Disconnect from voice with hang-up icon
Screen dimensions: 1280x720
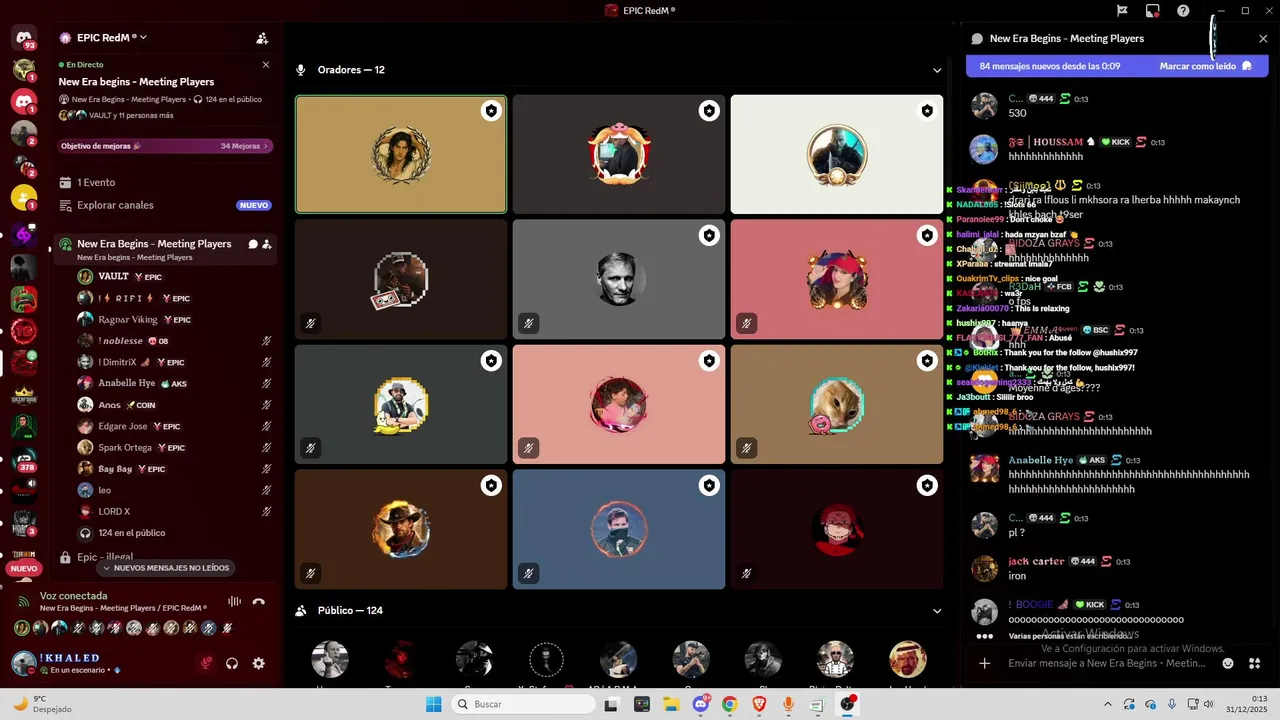259,601
